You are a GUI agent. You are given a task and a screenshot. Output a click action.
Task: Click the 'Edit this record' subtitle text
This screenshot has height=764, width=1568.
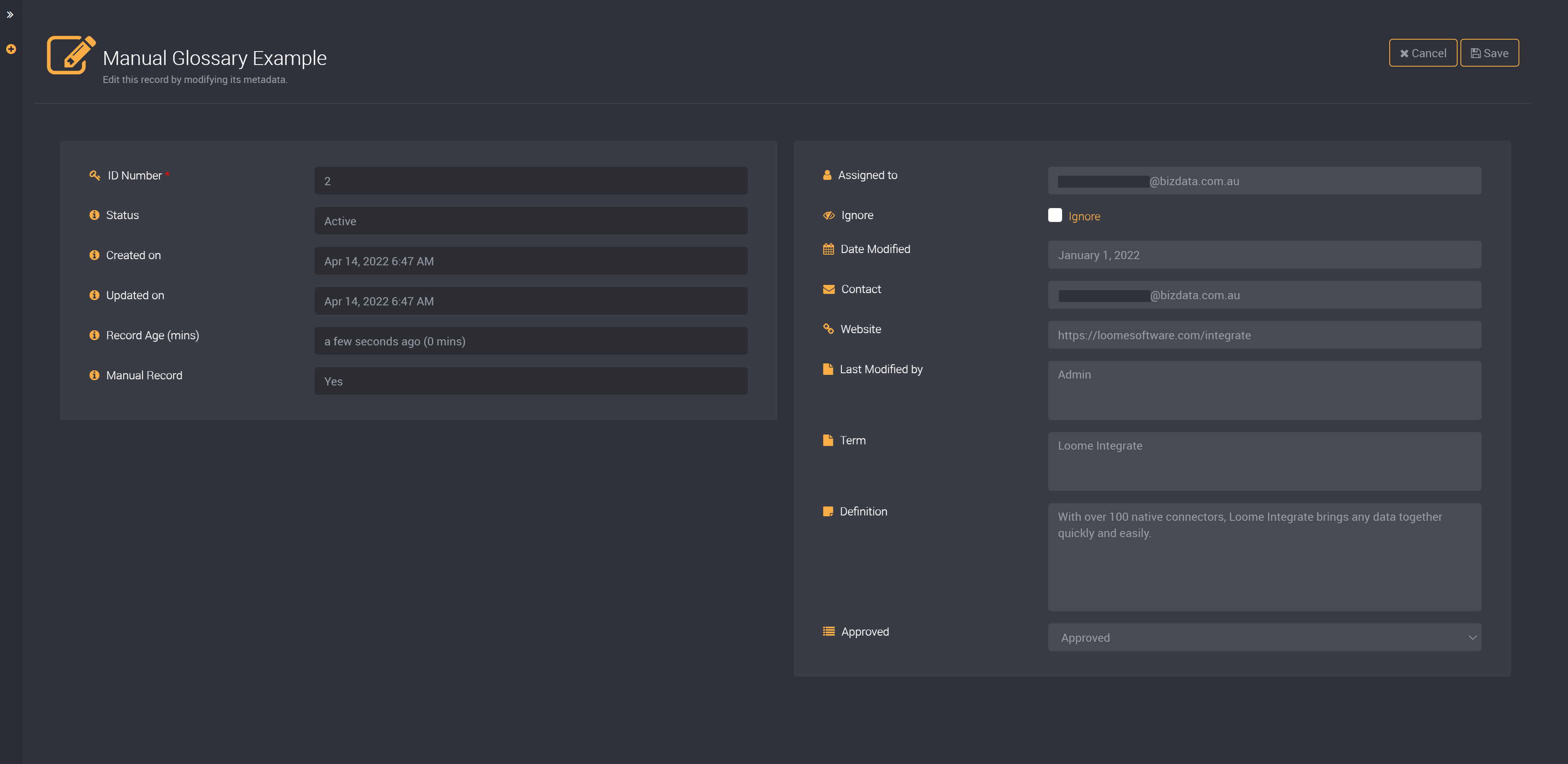[195, 80]
